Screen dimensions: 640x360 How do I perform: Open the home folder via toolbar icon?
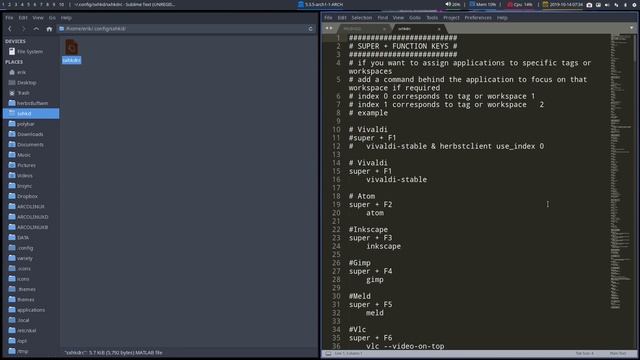(49, 29)
